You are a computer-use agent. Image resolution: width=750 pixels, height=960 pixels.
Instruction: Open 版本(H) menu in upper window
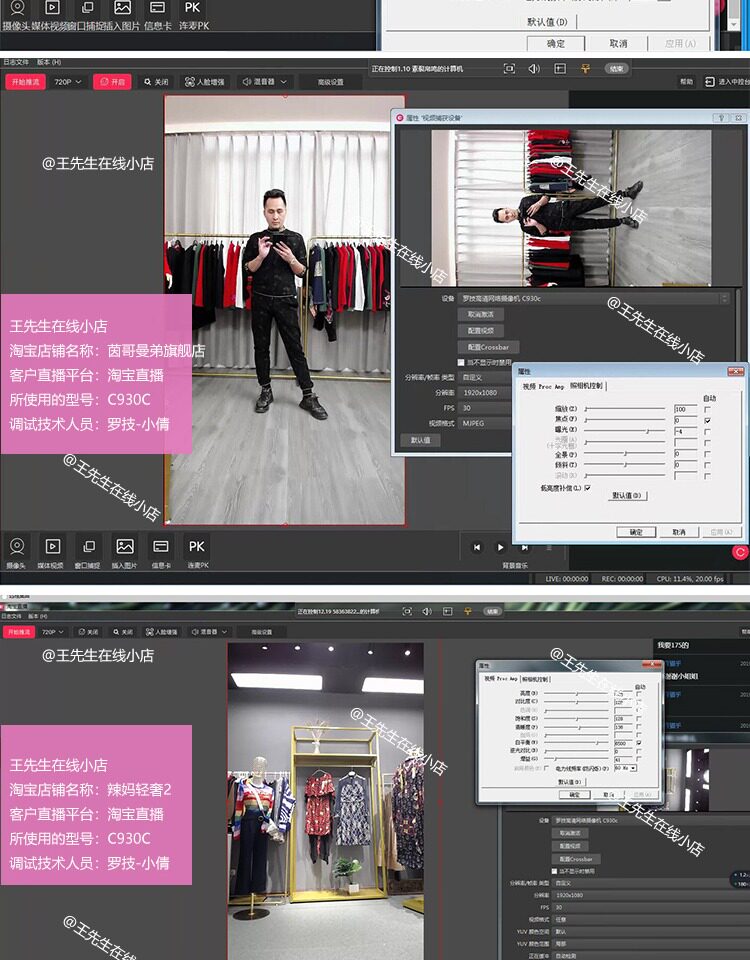[x=49, y=62]
